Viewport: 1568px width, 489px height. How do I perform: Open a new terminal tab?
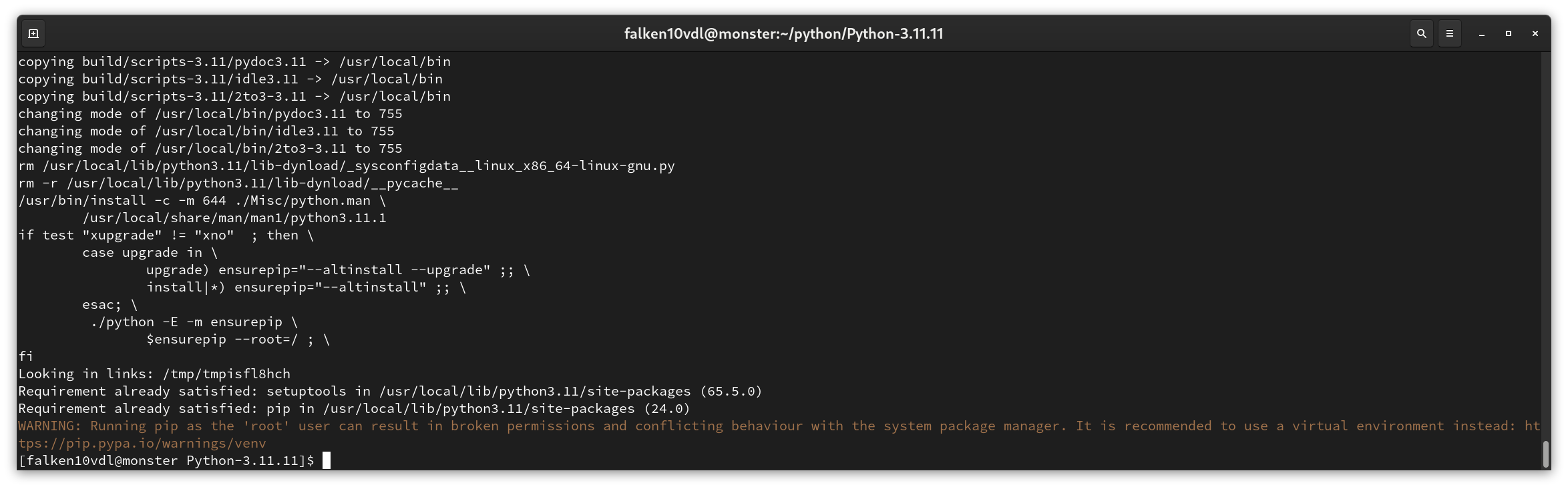33,33
